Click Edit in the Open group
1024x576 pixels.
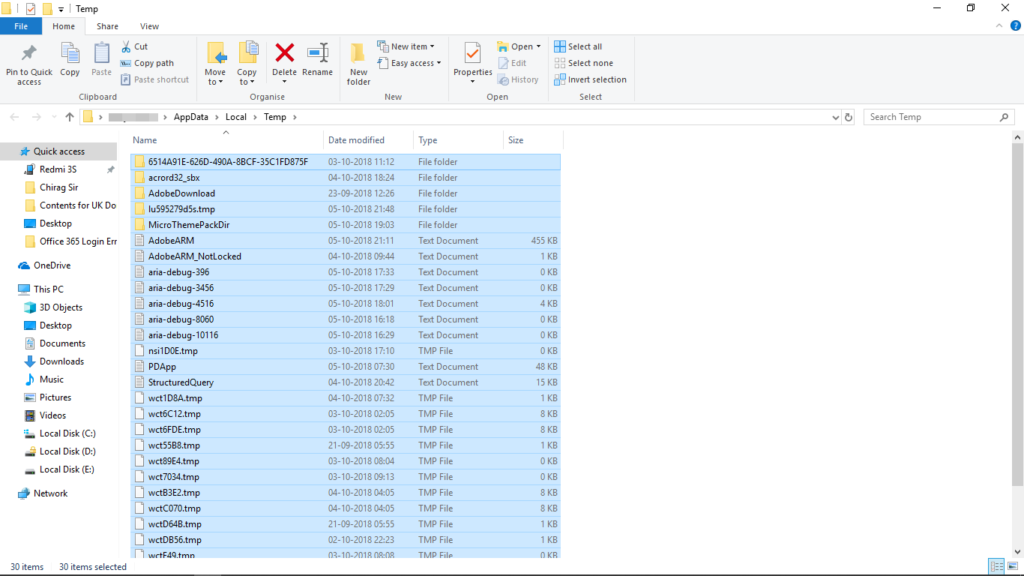point(513,63)
